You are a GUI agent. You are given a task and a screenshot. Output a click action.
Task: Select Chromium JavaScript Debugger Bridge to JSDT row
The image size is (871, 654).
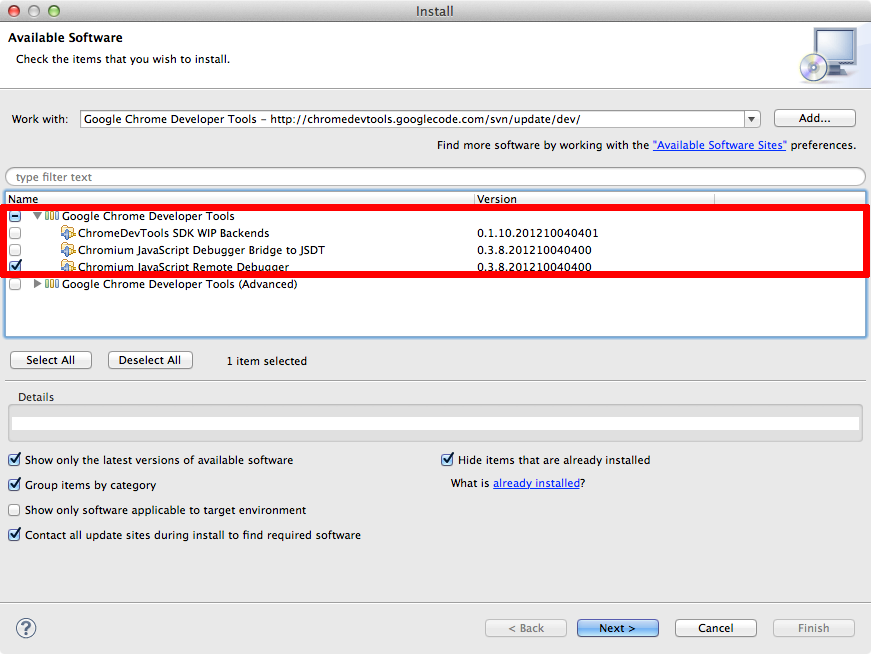(436, 250)
